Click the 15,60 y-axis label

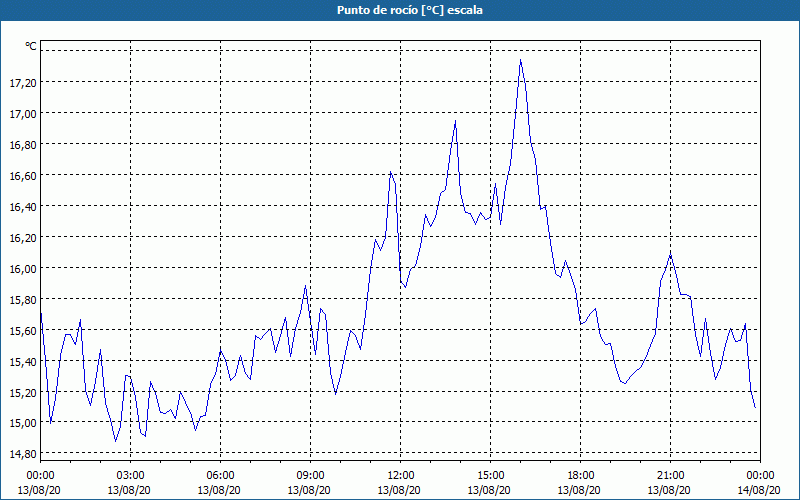point(23,331)
